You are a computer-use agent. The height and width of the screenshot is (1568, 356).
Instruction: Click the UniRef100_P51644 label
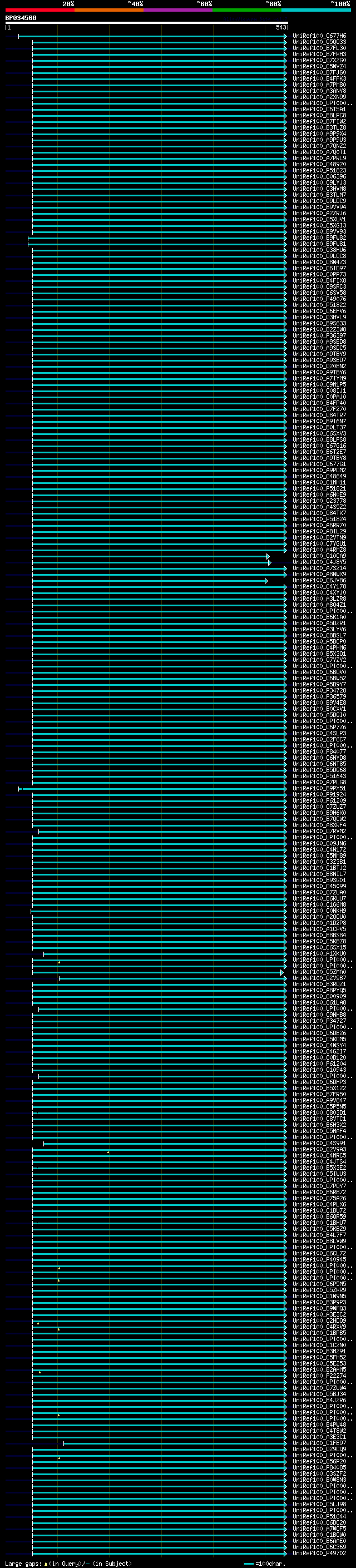click(x=319, y=1516)
